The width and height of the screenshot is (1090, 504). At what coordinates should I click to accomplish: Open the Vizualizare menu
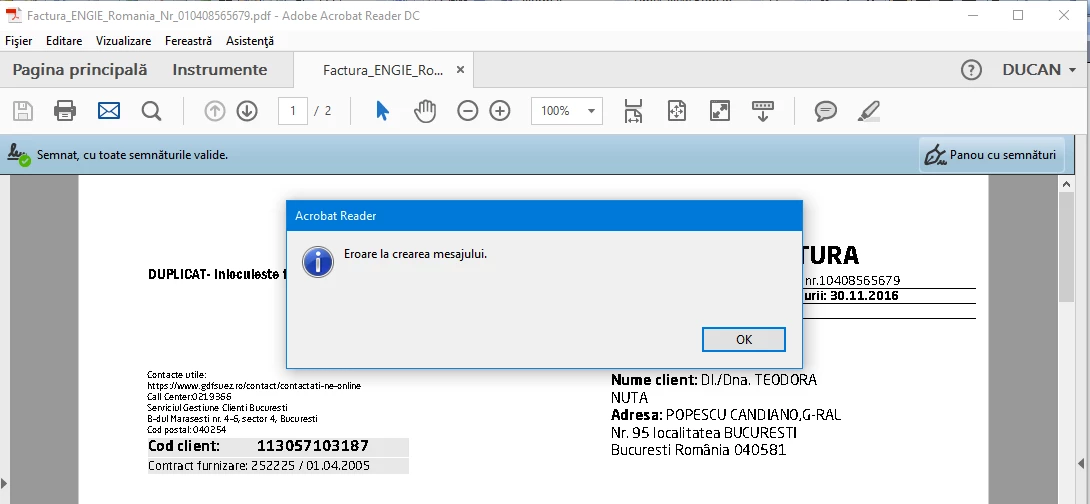point(123,41)
